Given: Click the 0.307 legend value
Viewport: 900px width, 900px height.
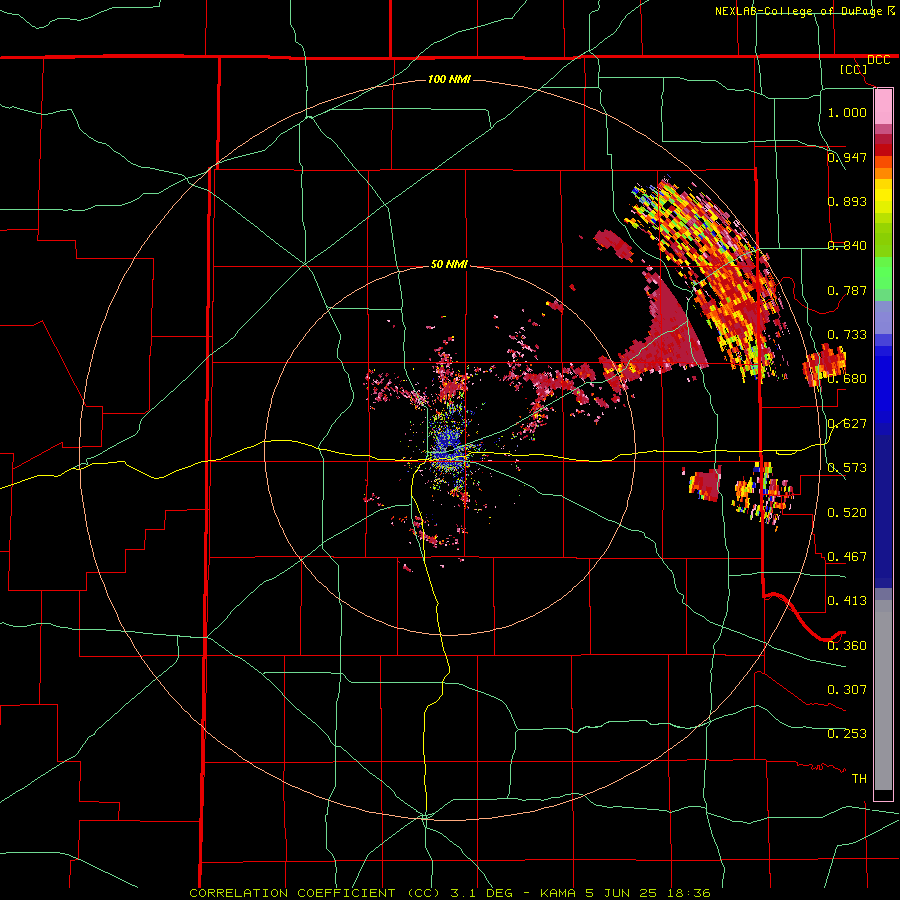Looking at the screenshot, I should (847, 690).
